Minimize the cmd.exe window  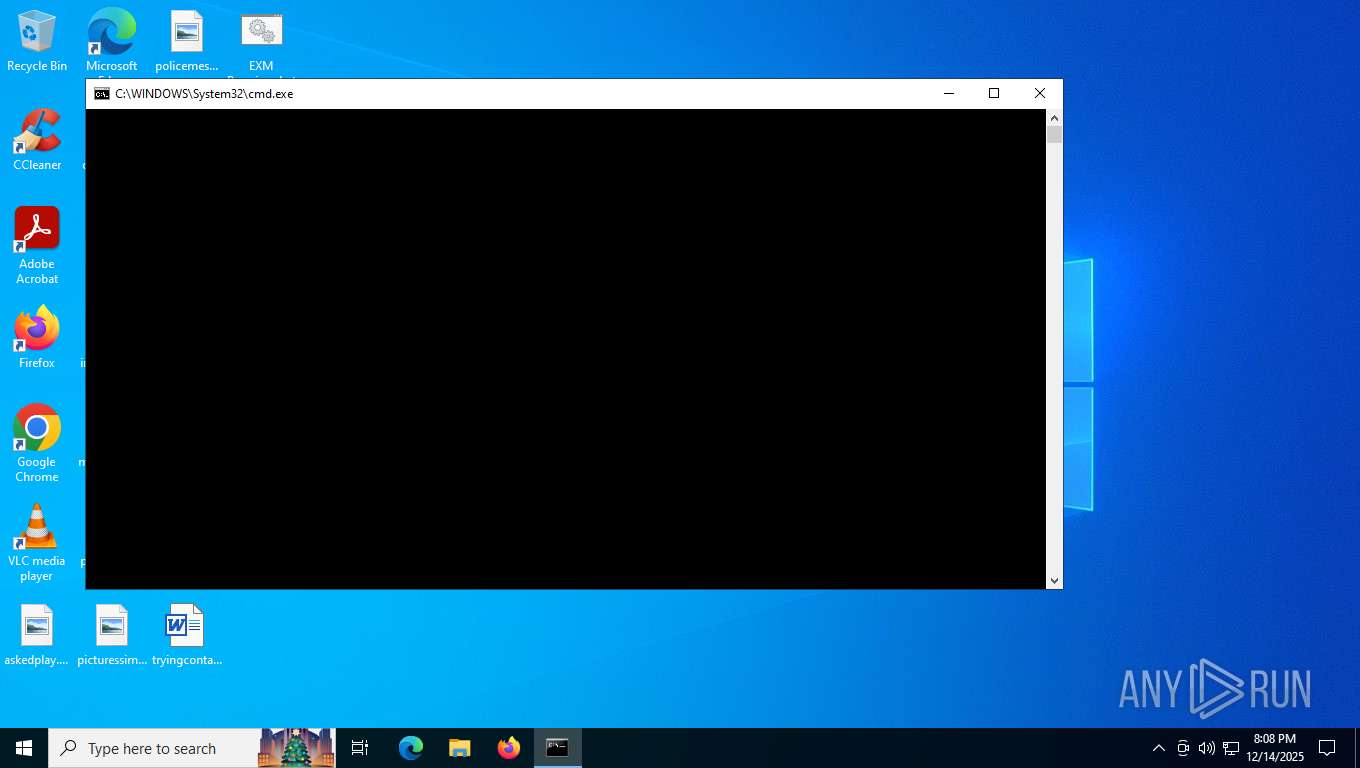[949, 94]
